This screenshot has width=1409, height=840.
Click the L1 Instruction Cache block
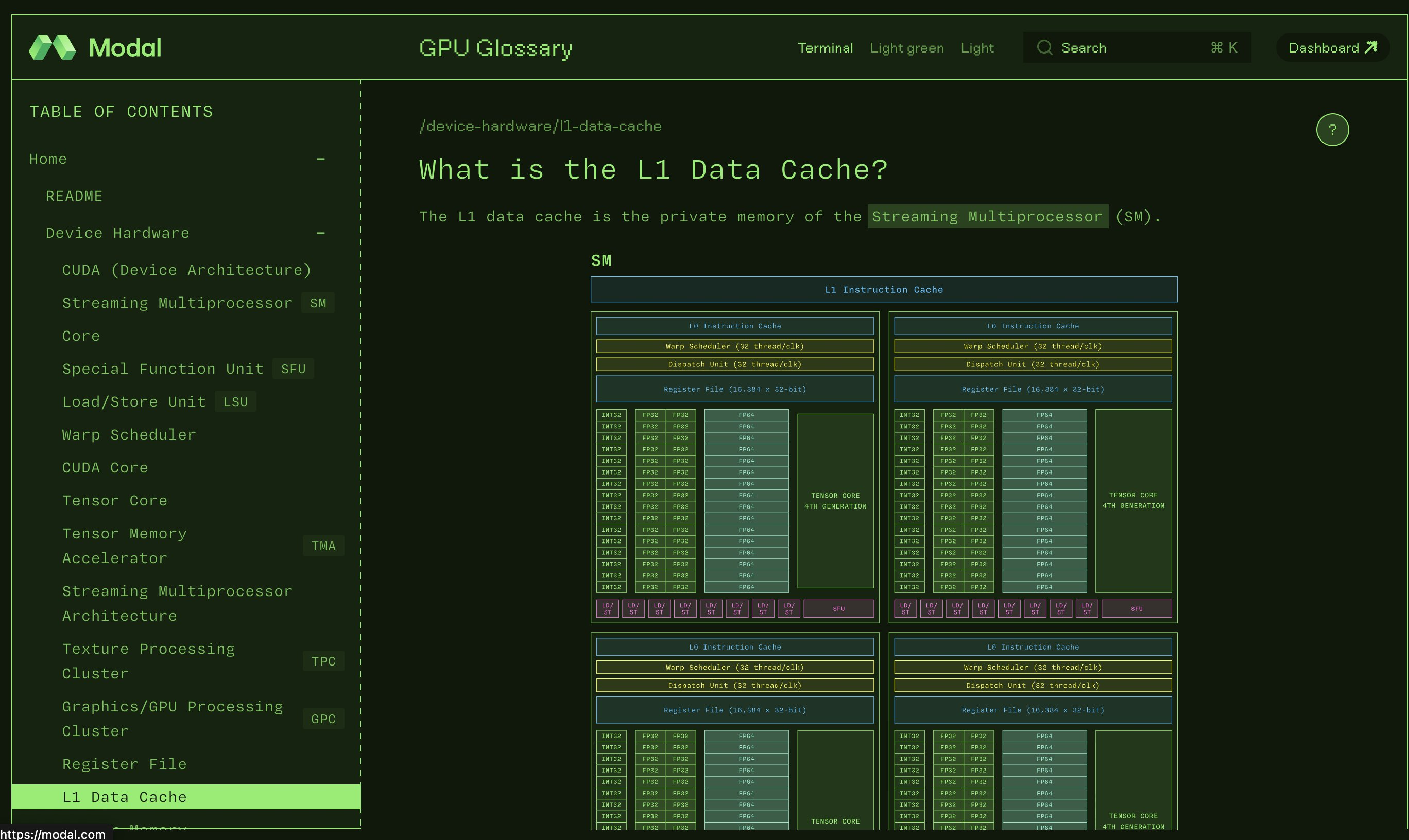(x=883, y=289)
